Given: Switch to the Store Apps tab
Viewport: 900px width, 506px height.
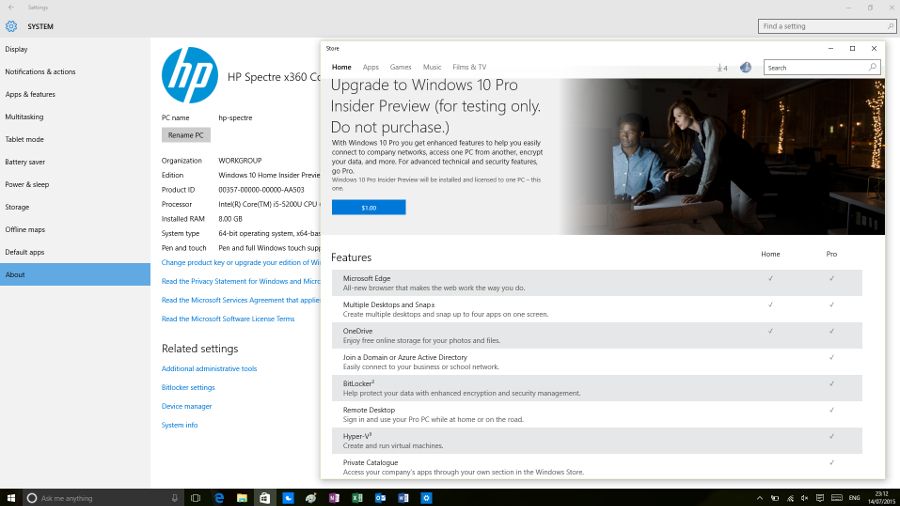Looking at the screenshot, I should click(371, 67).
